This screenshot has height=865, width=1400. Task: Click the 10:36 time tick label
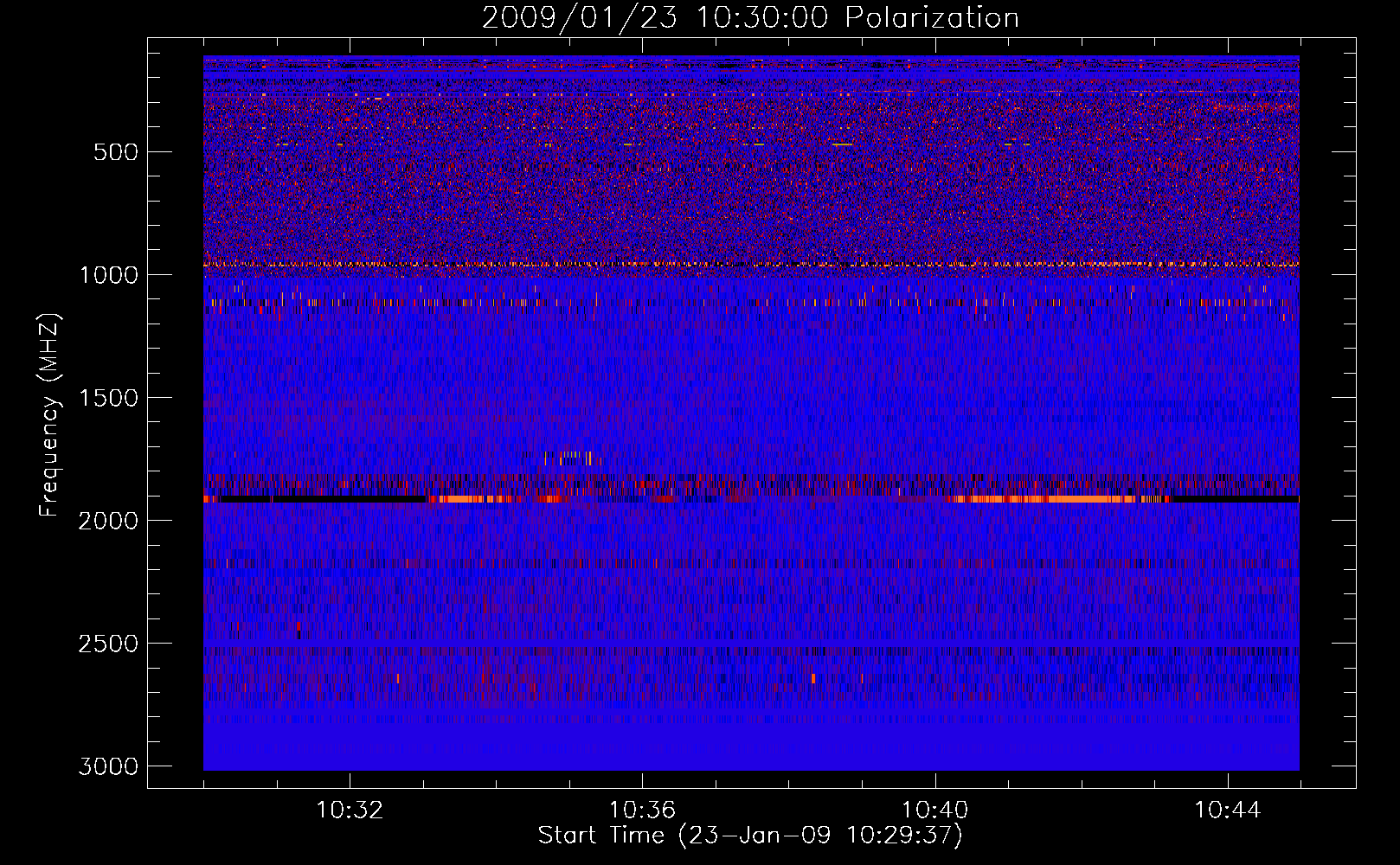642,811
